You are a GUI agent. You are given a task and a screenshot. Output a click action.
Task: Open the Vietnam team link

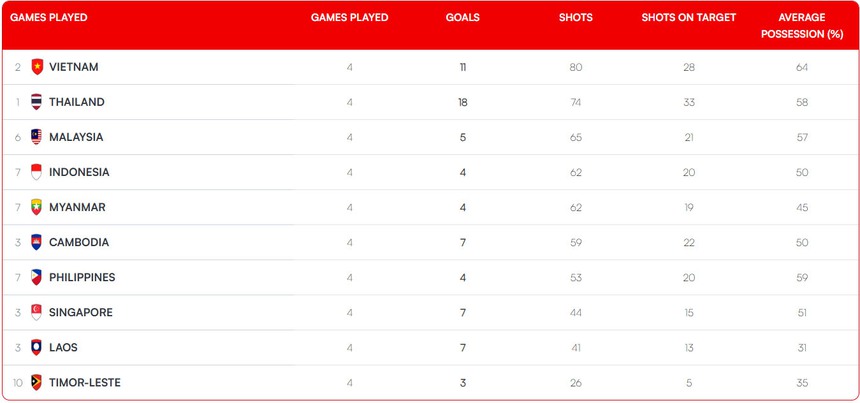coord(74,67)
